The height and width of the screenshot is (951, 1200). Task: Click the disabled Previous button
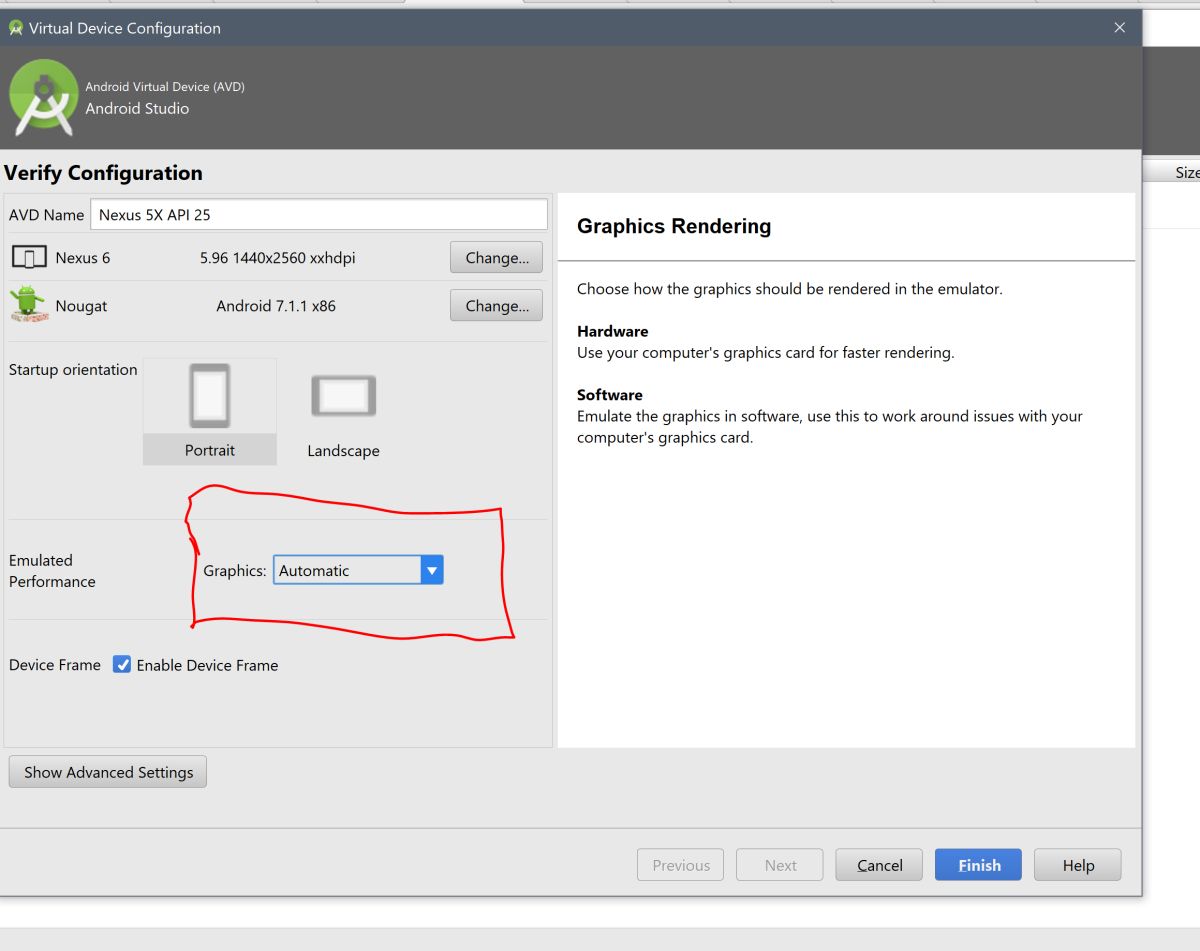(x=681, y=865)
